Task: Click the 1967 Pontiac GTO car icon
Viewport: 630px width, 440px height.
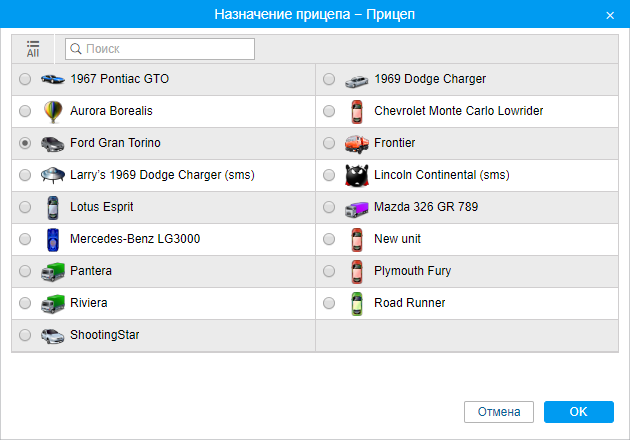Action: tap(52, 79)
